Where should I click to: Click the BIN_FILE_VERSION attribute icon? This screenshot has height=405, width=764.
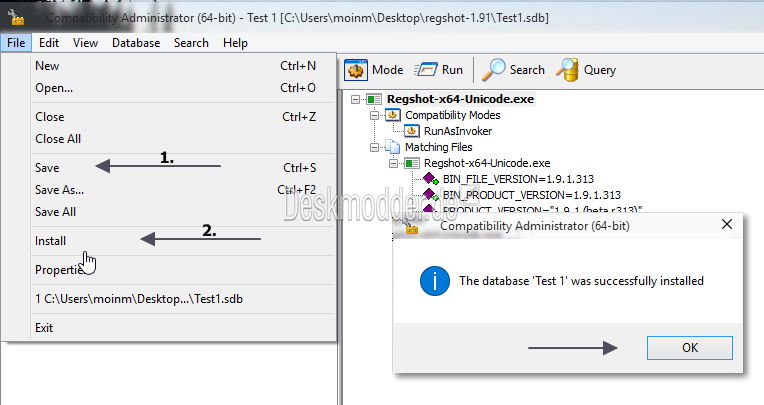coord(431,179)
